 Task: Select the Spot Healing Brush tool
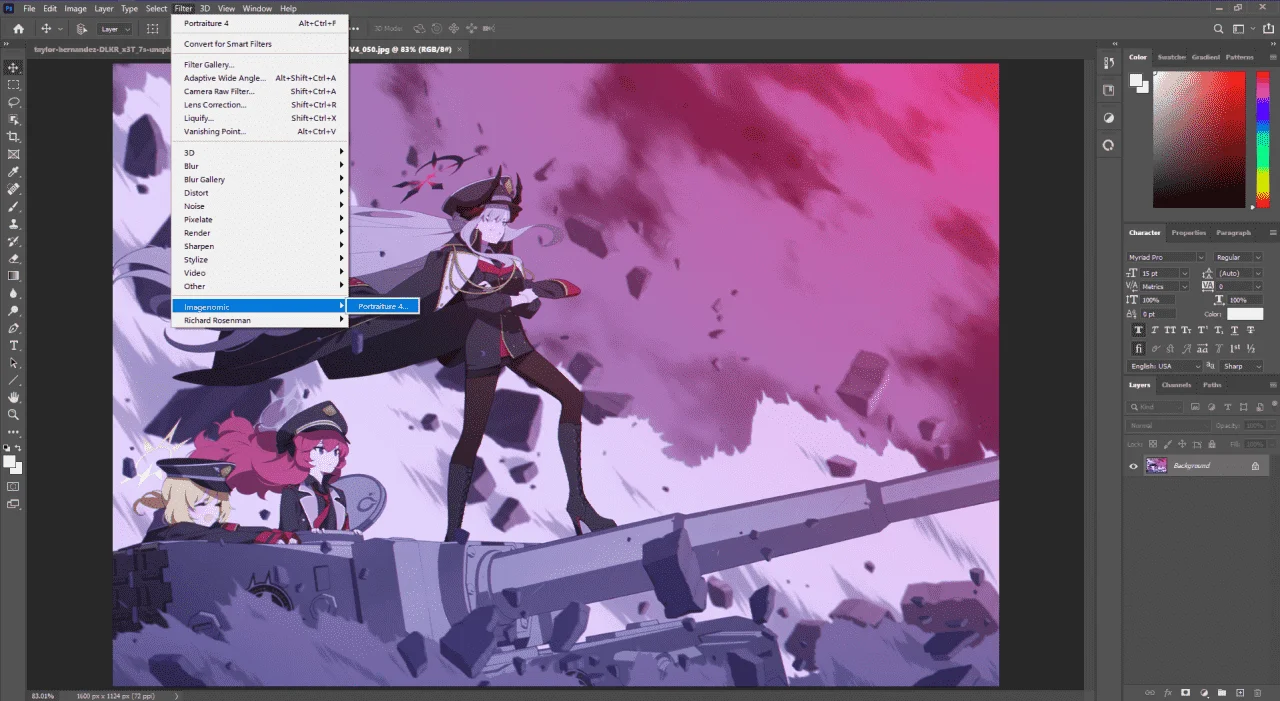pyautogui.click(x=14, y=189)
